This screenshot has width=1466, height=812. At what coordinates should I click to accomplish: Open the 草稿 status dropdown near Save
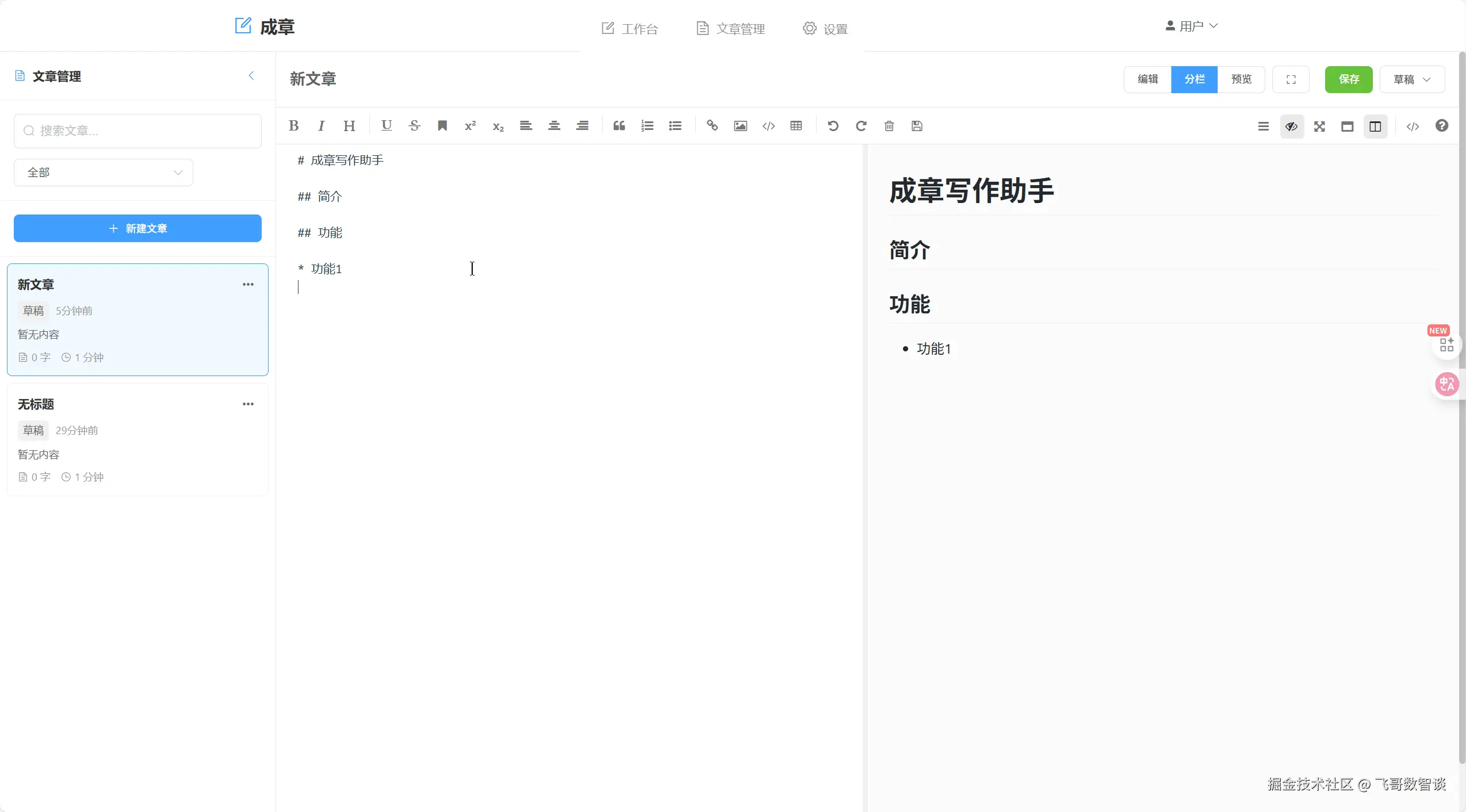(x=1412, y=79)
